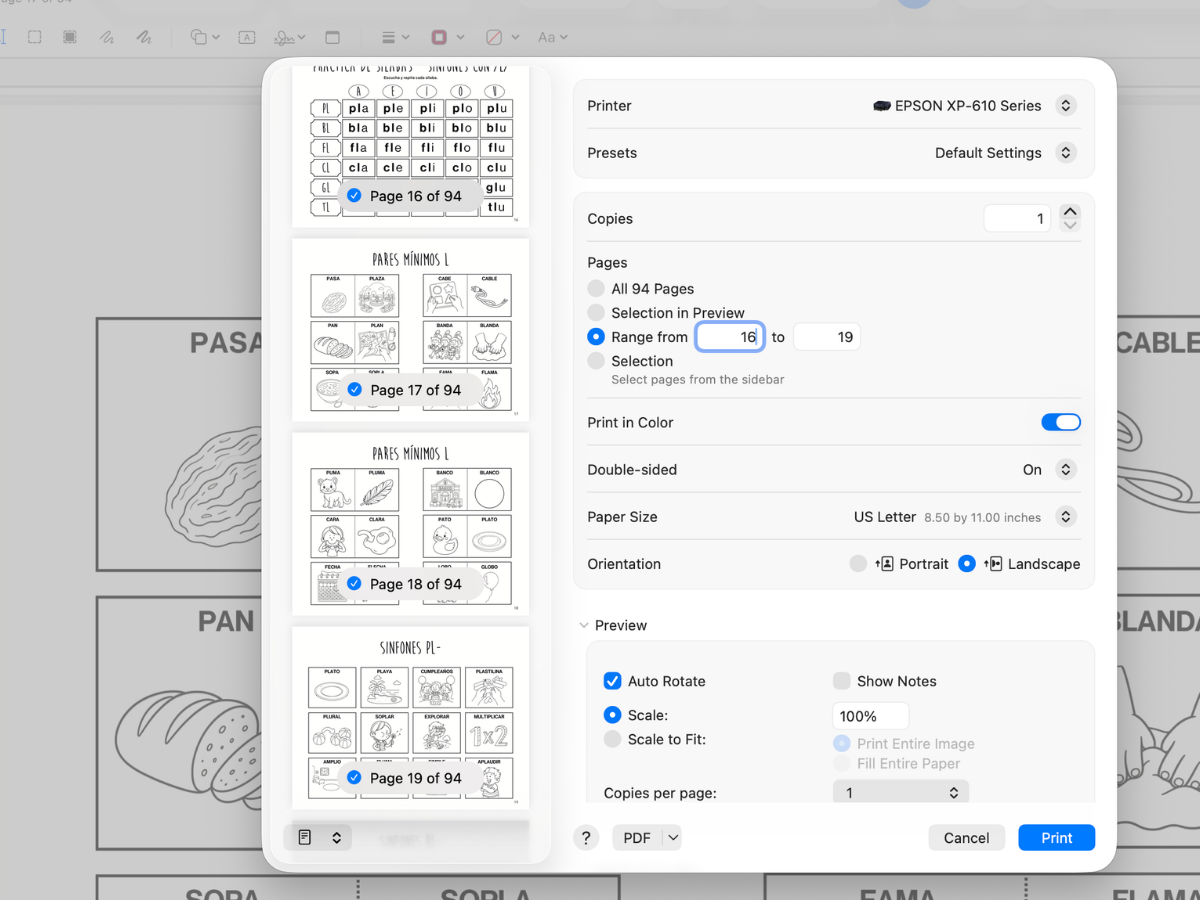This screenshot has width=1200, height=900.
Task: Select the All 94 Pages option
Action: coord(596,288)
